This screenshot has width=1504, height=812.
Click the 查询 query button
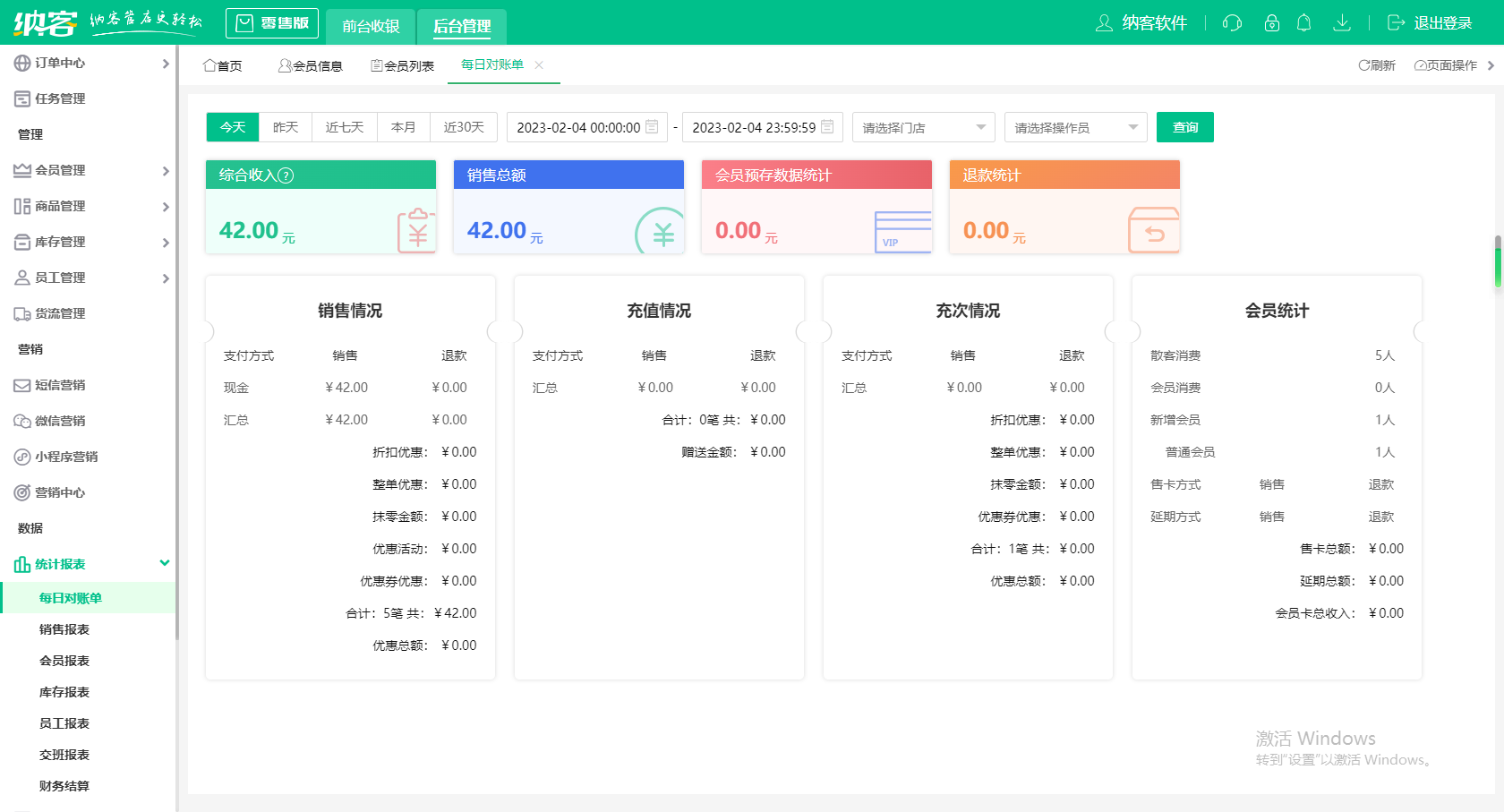(1184, 126)
